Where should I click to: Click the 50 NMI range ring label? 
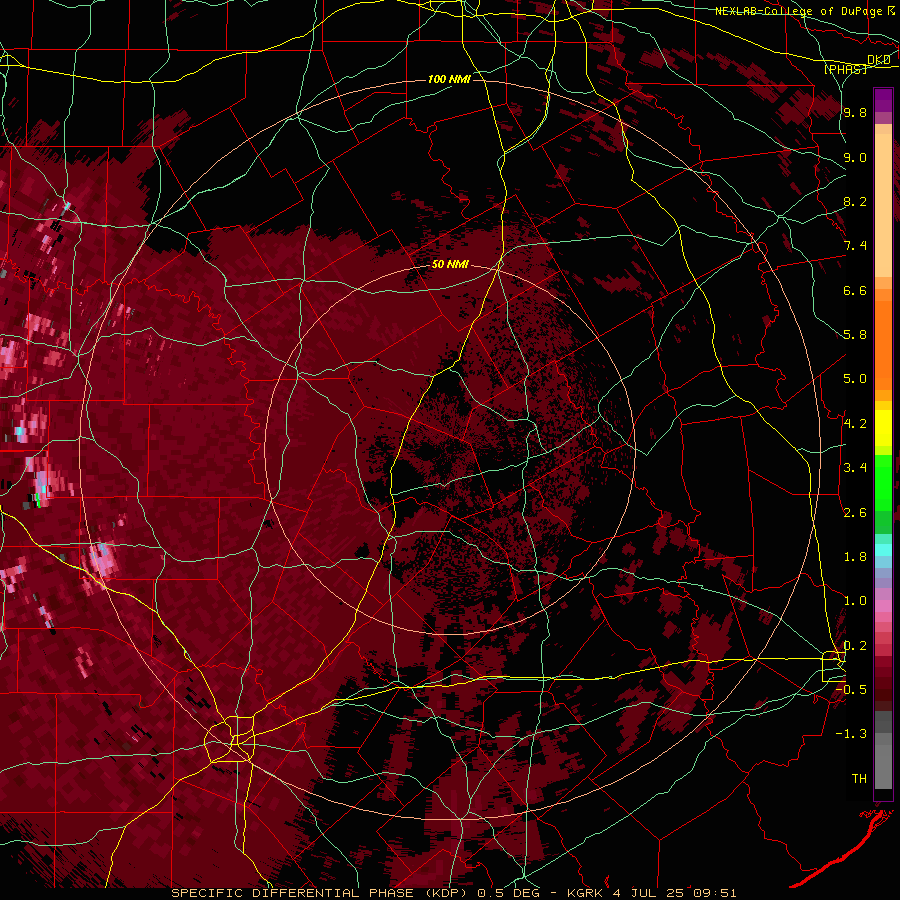(x=449, y=264)
